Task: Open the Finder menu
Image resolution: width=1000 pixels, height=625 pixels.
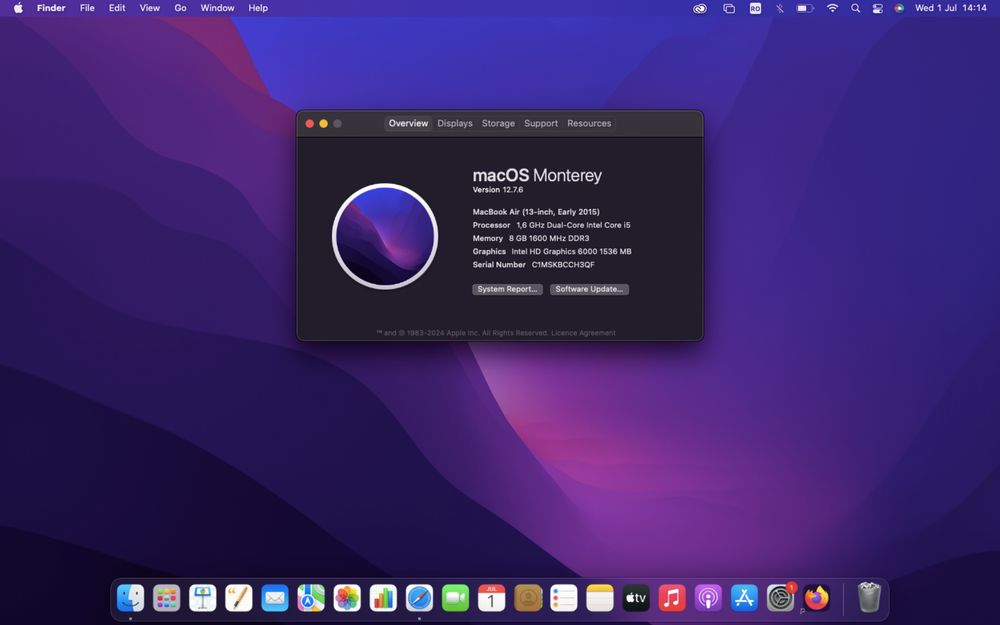Action: [x=51, y=8]
